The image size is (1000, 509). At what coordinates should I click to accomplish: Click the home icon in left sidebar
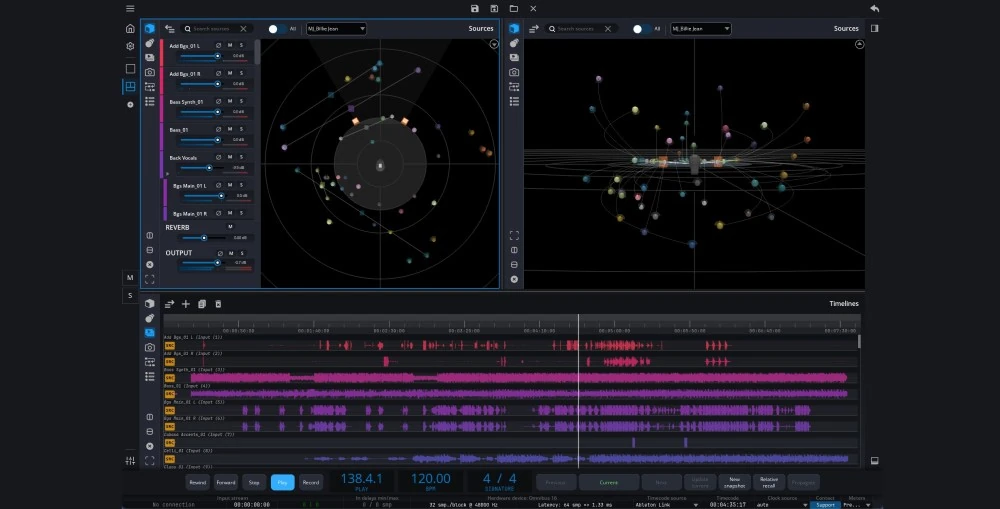click(130, 29)
